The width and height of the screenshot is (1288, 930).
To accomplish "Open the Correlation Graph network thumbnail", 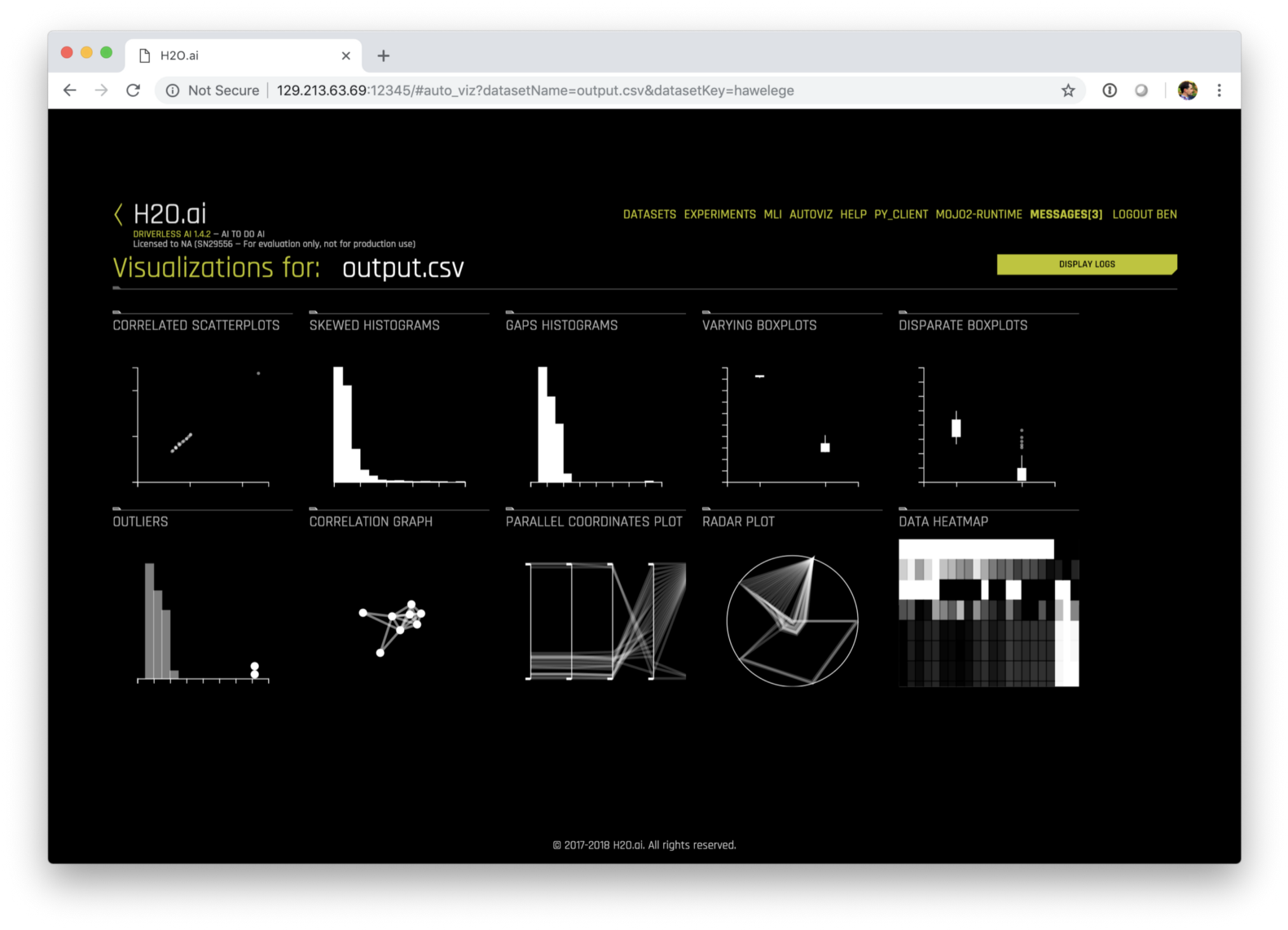I will click(x=393, y=628).
